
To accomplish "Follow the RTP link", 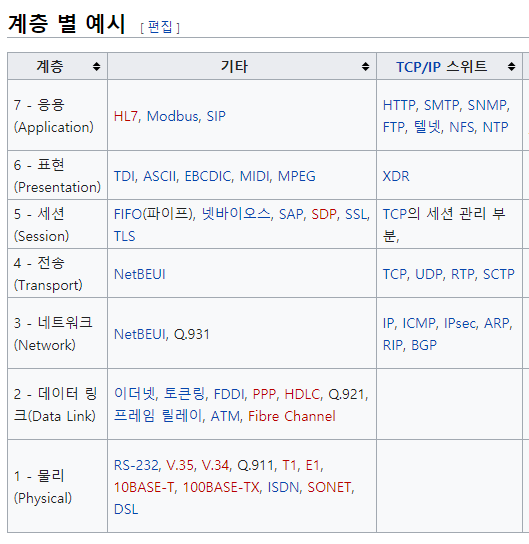I will pyautogui.click(x=462, y=274).
